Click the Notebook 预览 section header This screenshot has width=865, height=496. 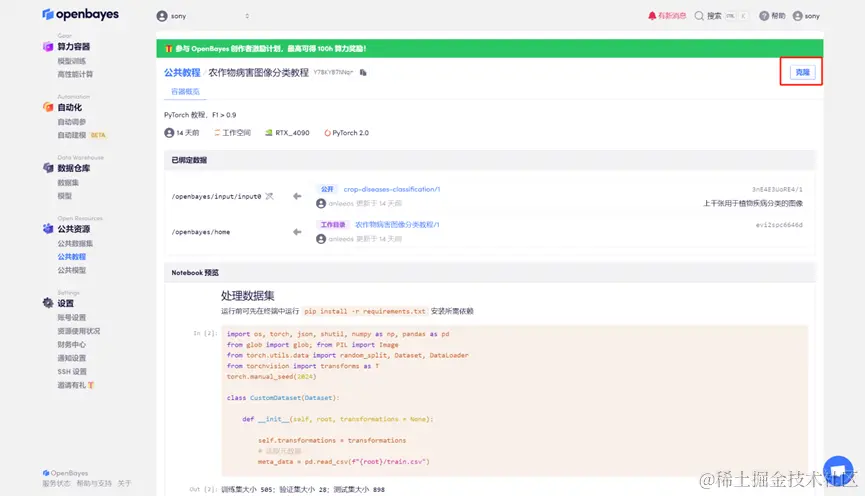click(x=489, y=273)
